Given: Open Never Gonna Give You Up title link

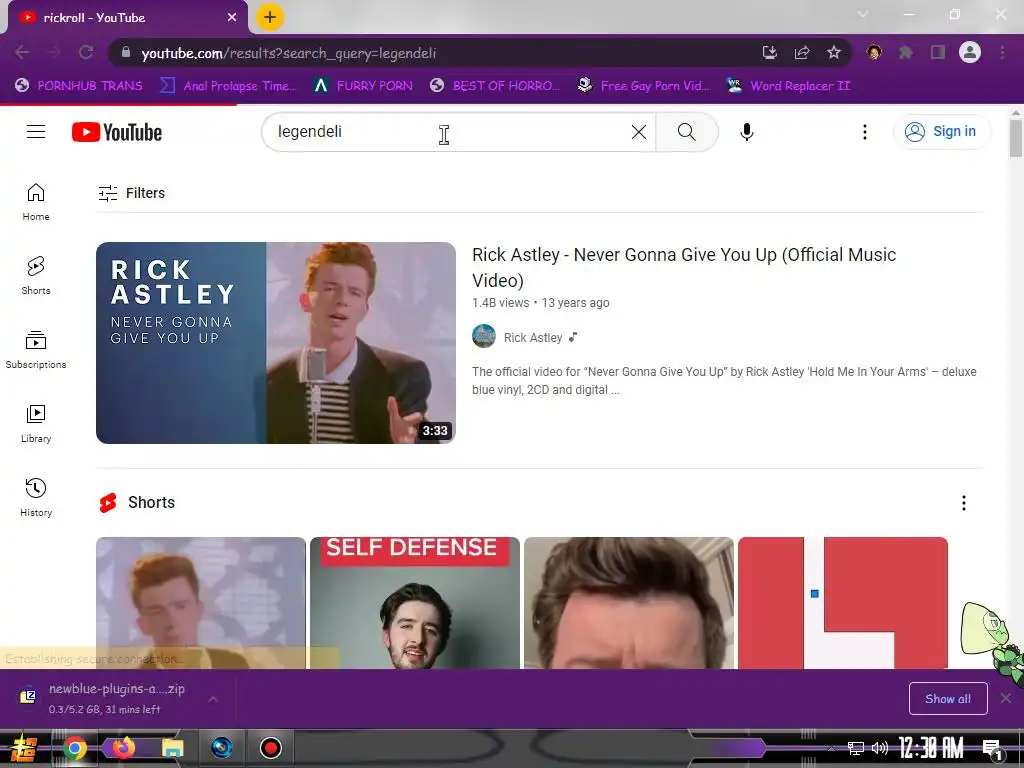Looking at the screenshot, I should (x=684, y=267).
